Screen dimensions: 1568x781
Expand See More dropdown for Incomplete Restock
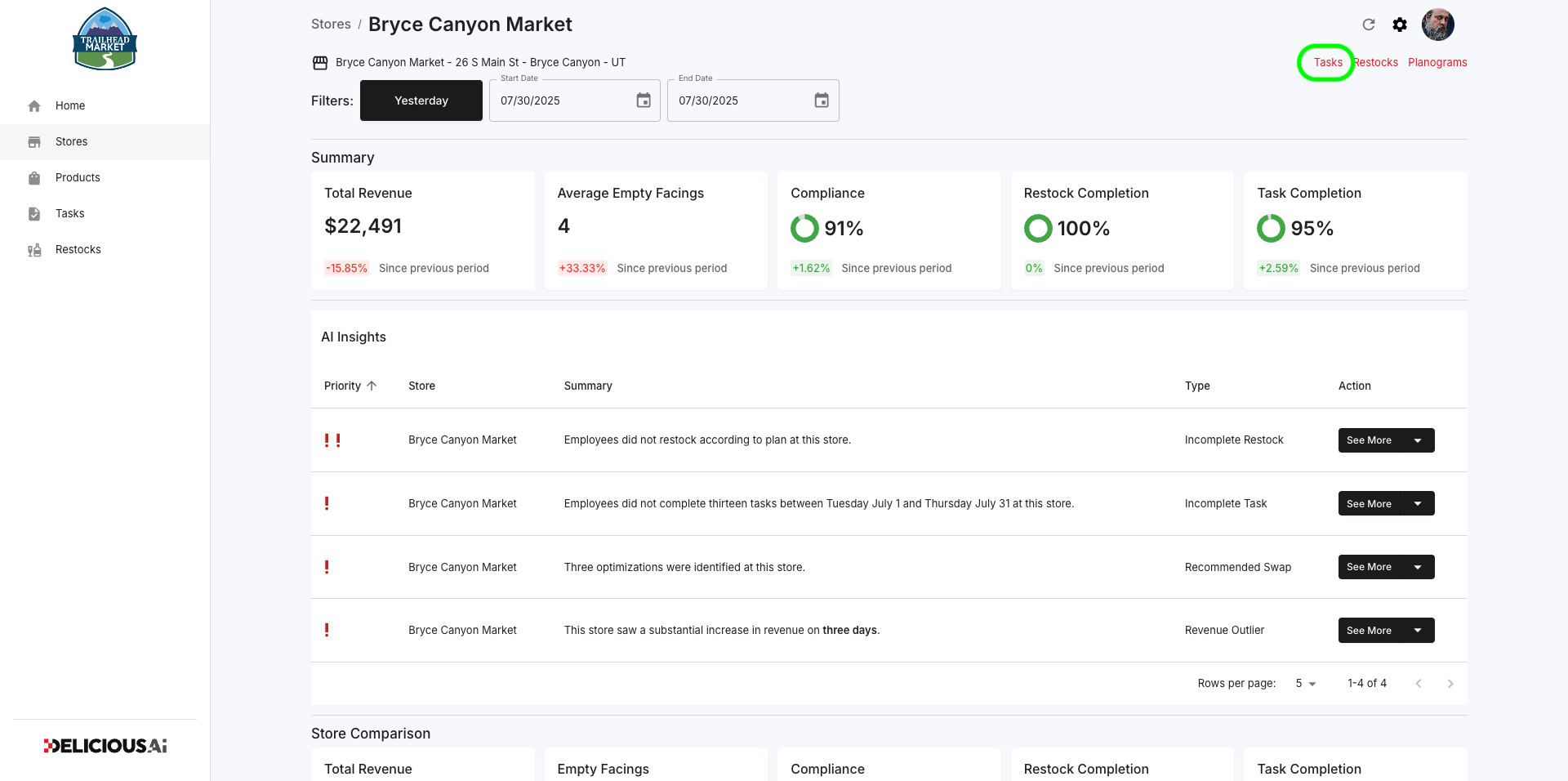pos(1418,440)
